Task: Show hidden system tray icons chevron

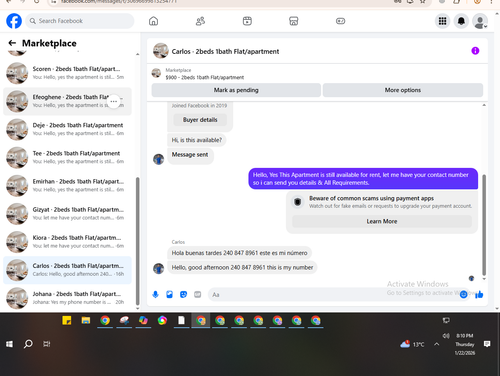Action: pos(436,344)
